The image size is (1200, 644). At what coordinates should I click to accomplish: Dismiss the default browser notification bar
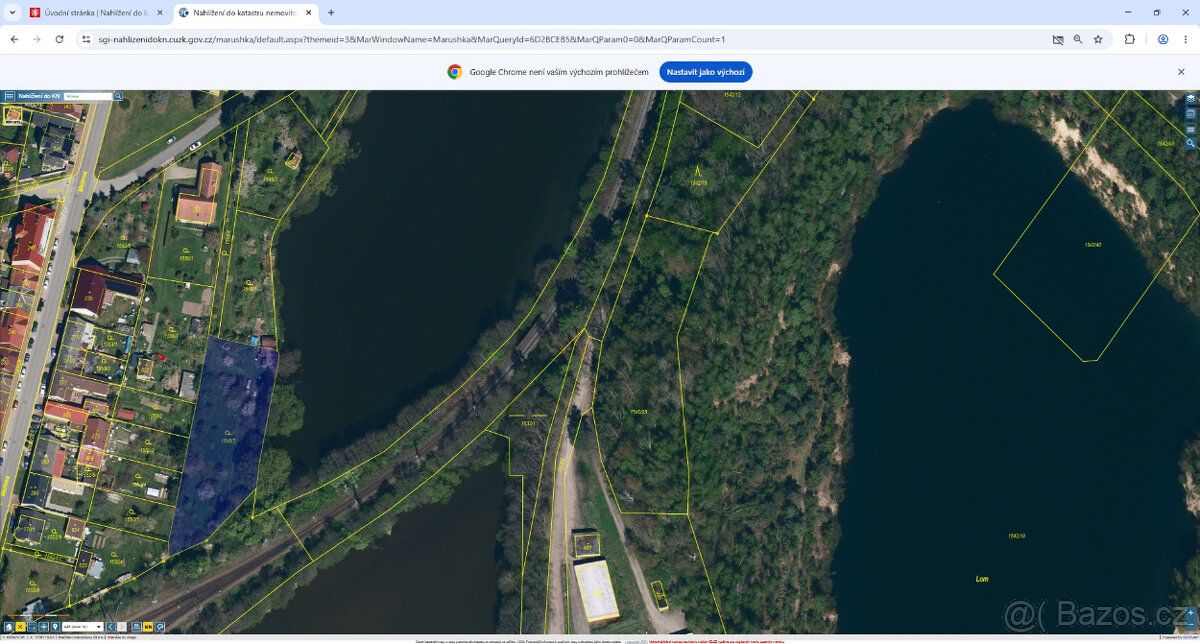pos(1180,72)
